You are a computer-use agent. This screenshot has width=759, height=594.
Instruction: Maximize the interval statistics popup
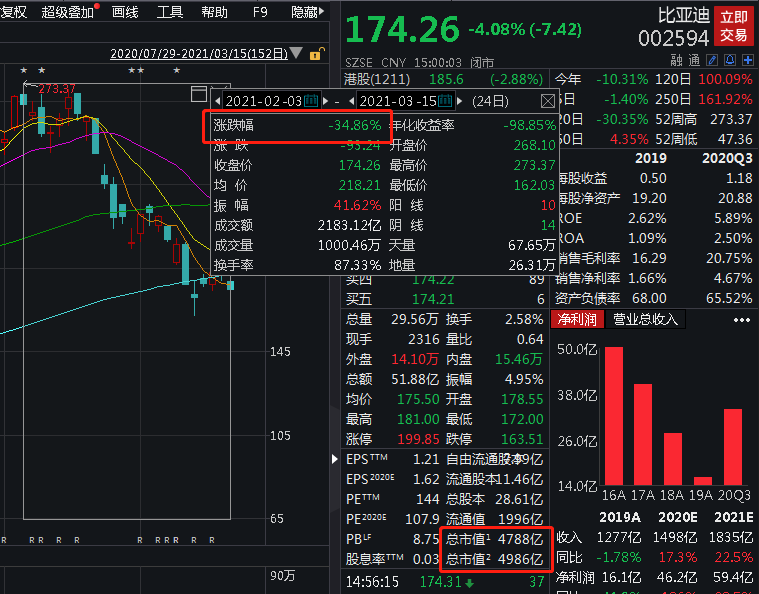click(199, 94)
